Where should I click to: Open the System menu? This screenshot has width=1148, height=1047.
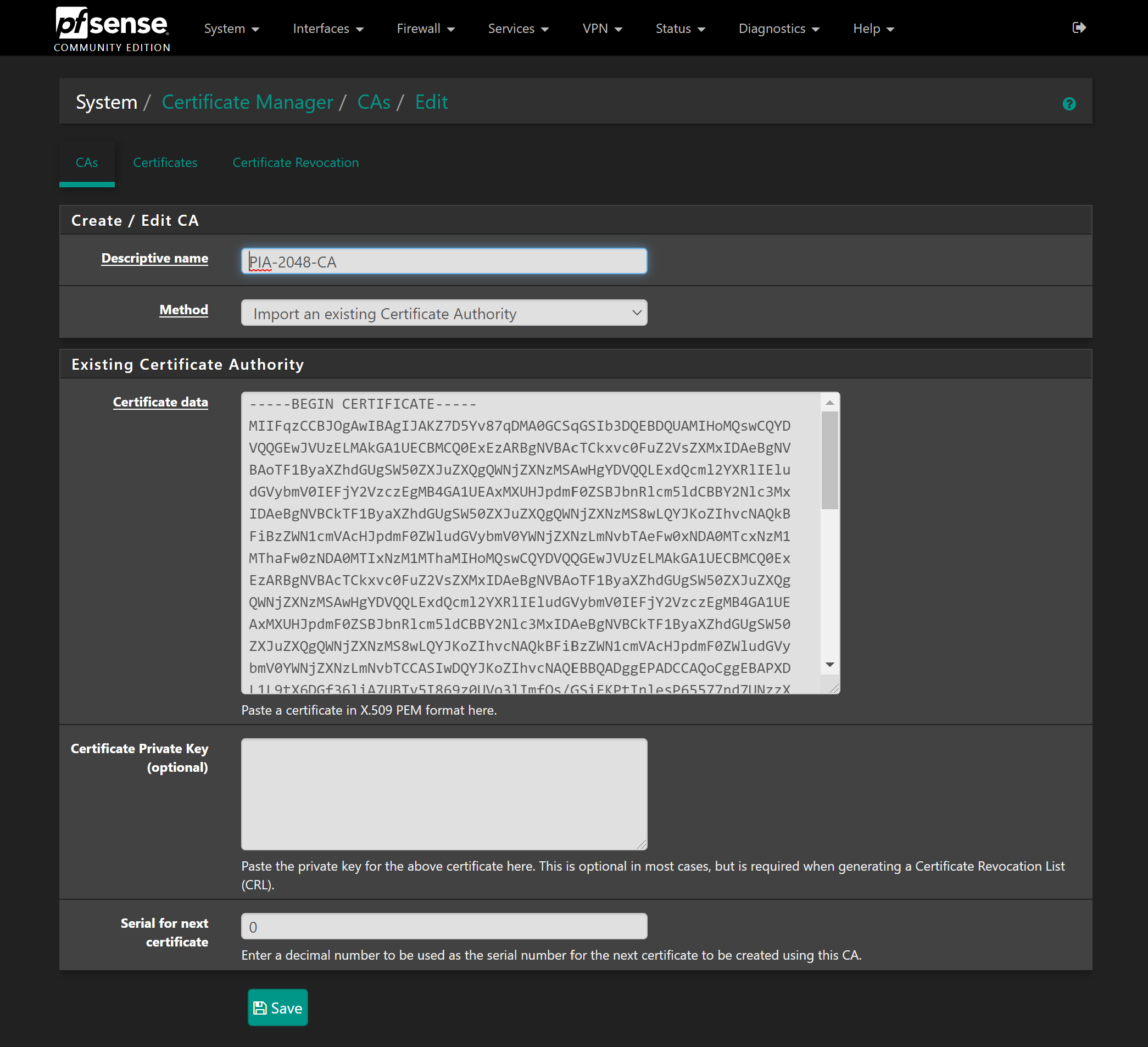coord(231,29)
